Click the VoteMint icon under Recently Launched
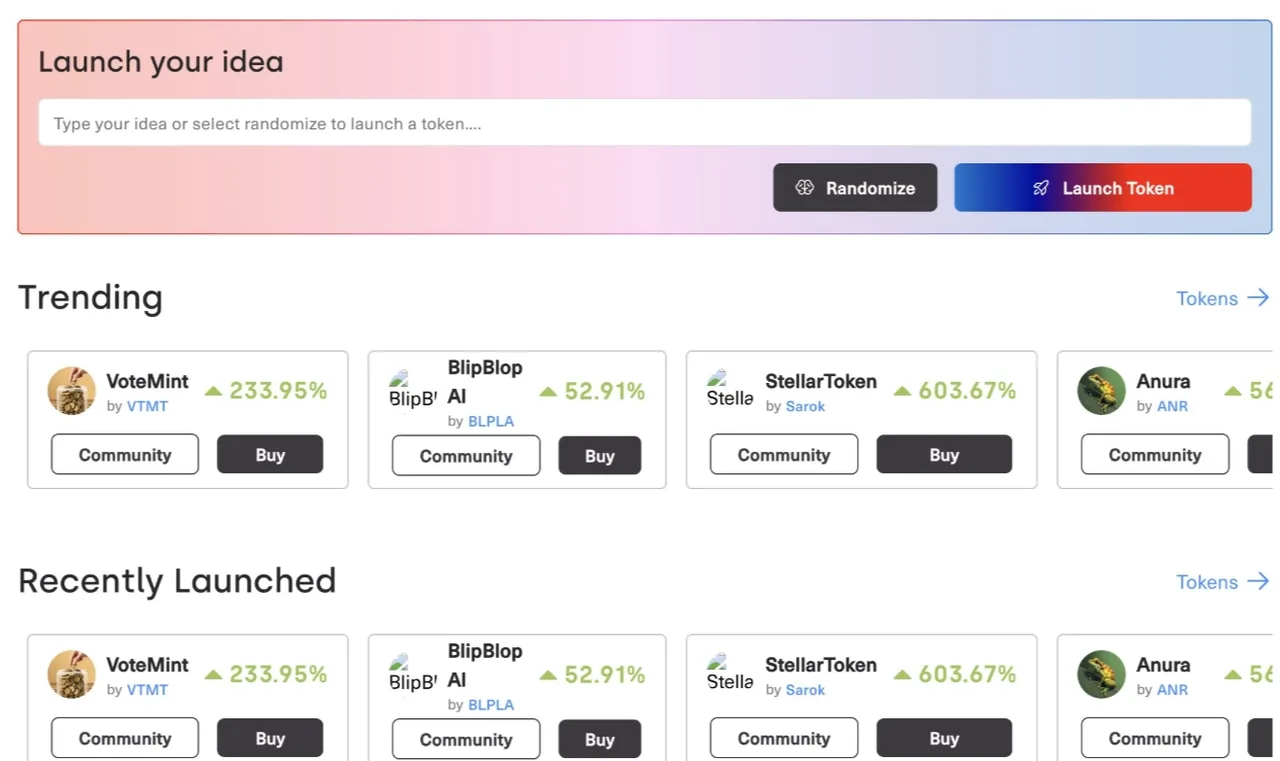1280x761 pixels. [x=71, y=674]
